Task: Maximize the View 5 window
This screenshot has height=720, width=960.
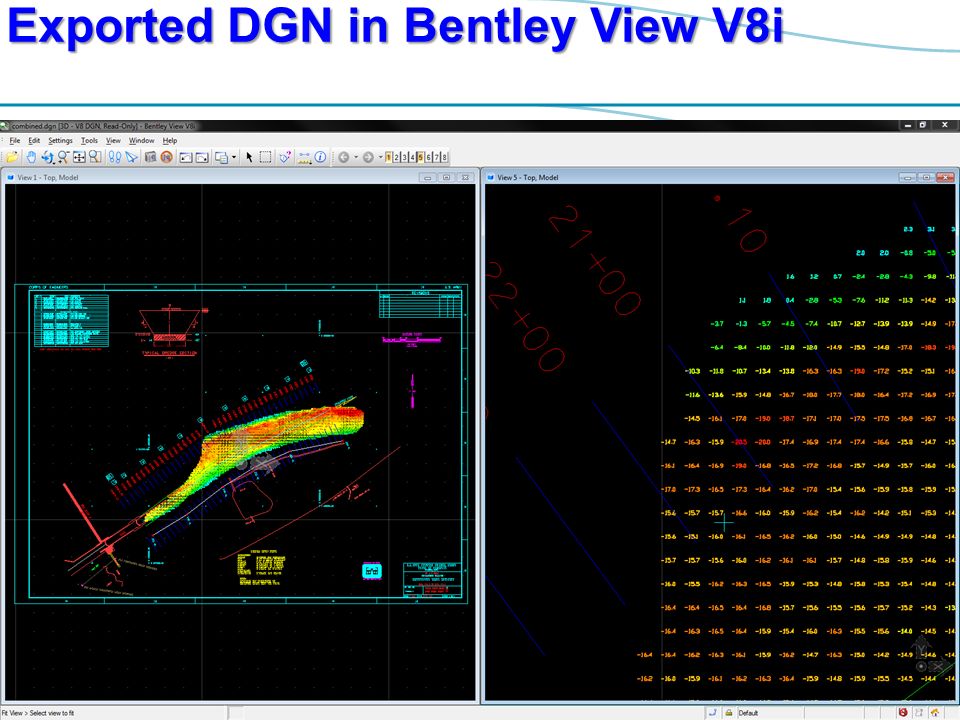Action: 926,178
